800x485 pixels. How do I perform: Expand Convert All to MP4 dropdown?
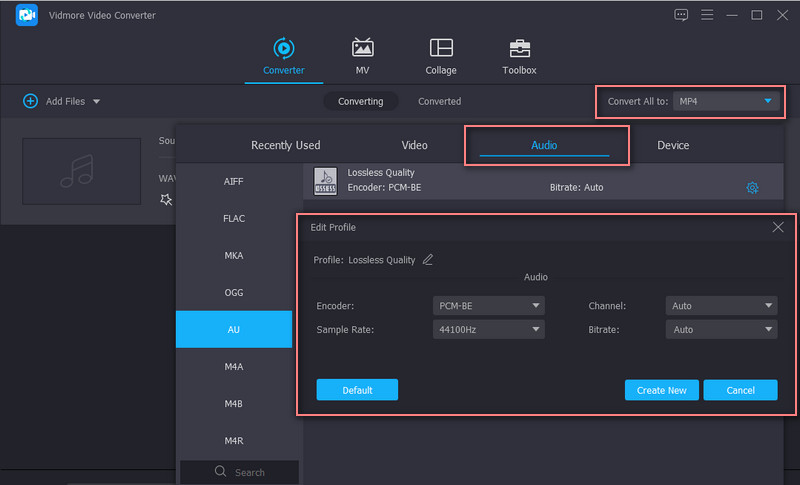725,101
